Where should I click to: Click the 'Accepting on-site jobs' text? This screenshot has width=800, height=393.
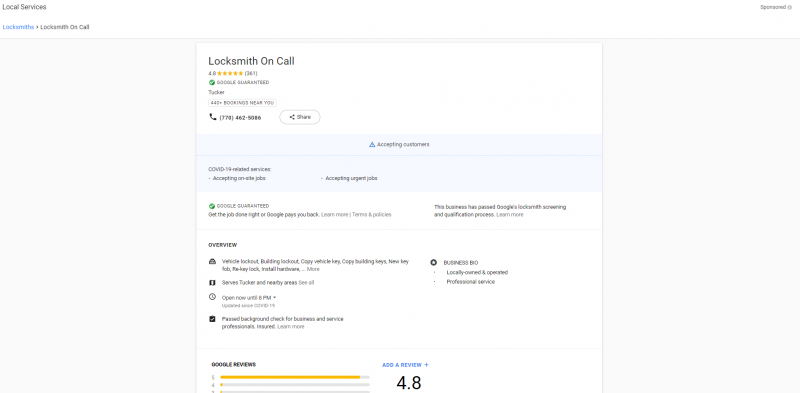click(239, 179)
